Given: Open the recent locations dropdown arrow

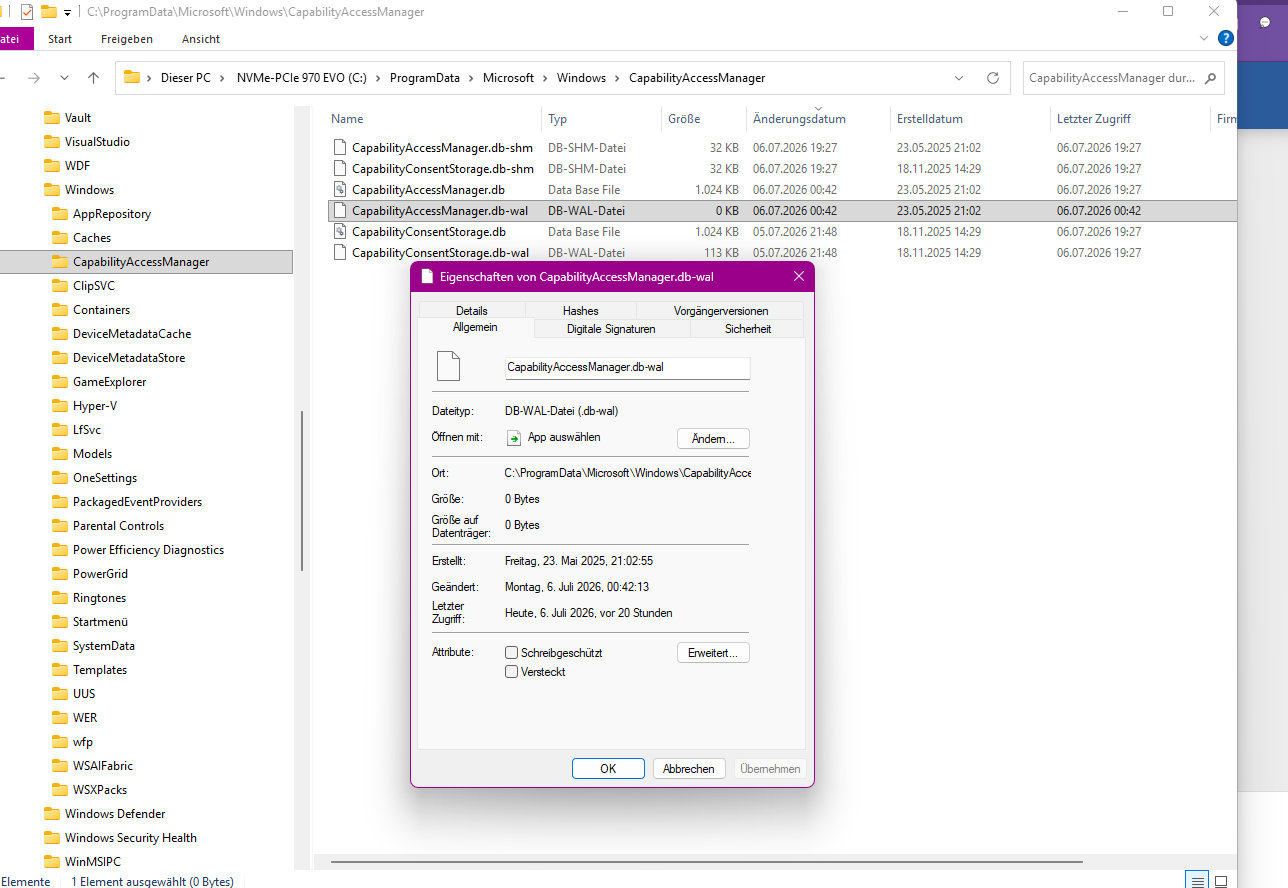Looking at the screenshot, I should (x=64, y=78).
